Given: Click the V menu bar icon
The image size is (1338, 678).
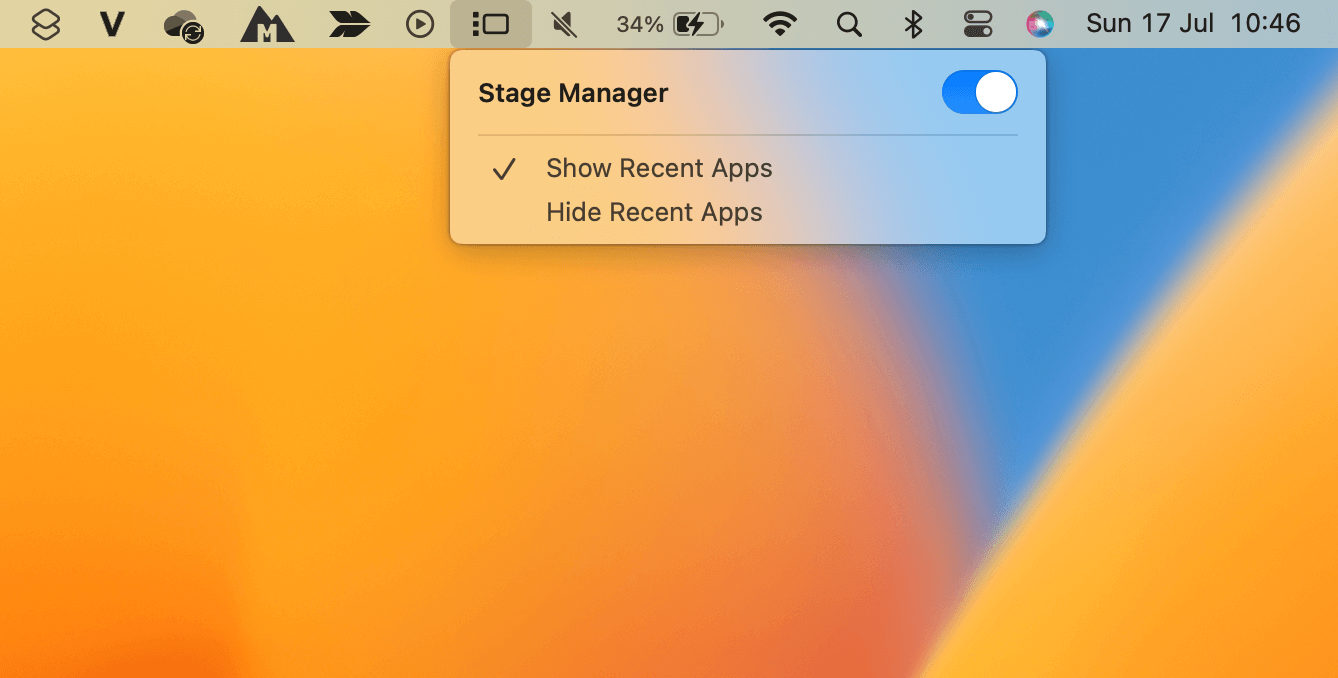Looking at the screenshot, I should (x=111, y=23).
